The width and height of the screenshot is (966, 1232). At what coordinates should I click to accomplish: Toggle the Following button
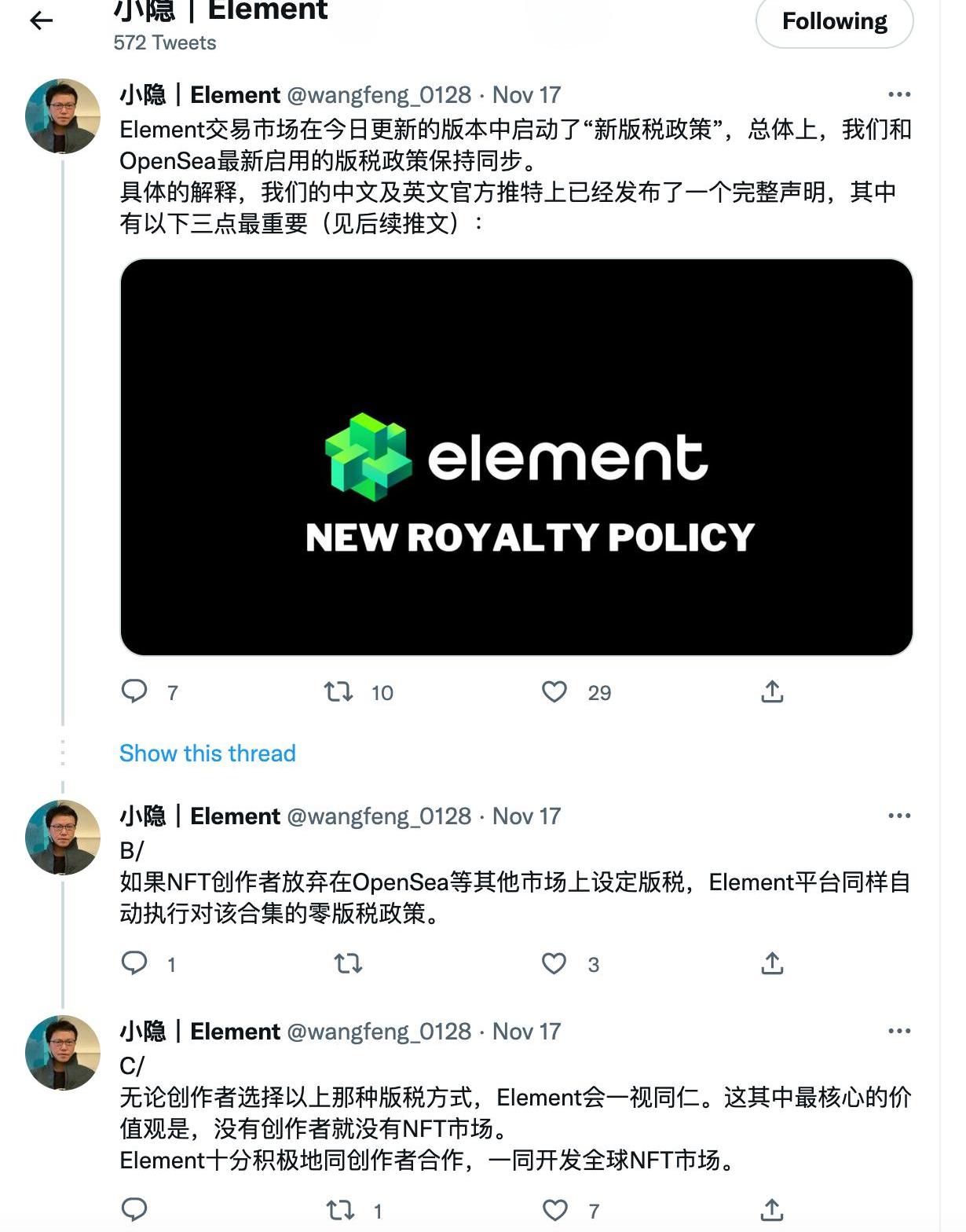coord(834,21)
